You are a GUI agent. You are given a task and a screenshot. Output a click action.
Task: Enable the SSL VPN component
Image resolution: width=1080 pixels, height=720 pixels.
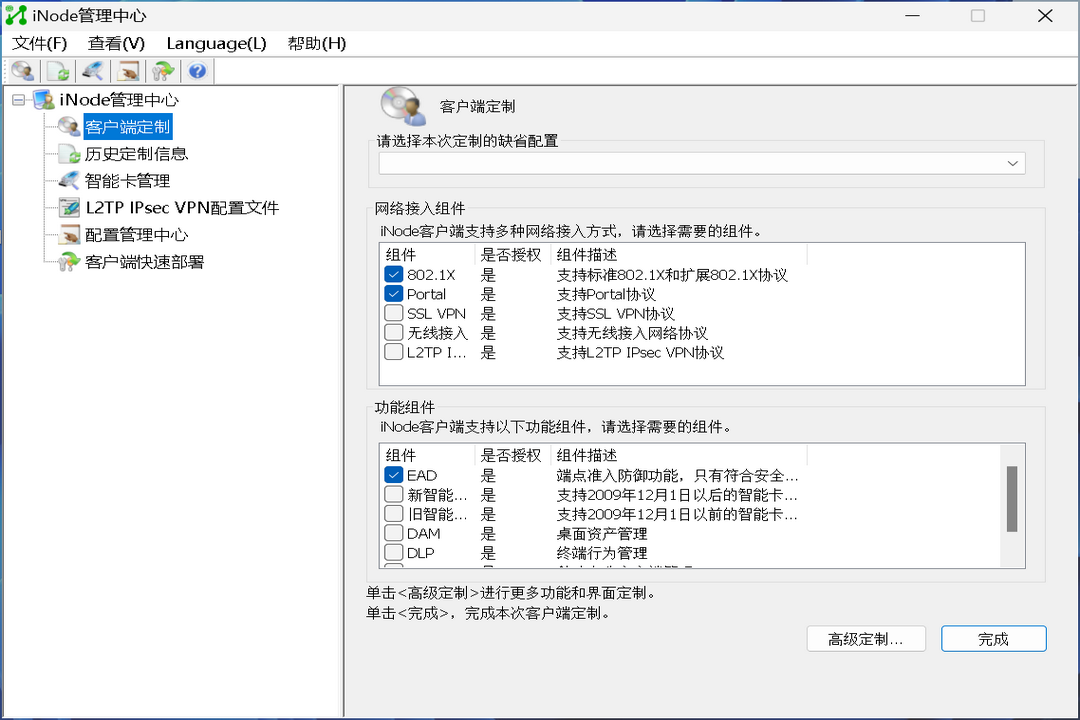(393, 313)
